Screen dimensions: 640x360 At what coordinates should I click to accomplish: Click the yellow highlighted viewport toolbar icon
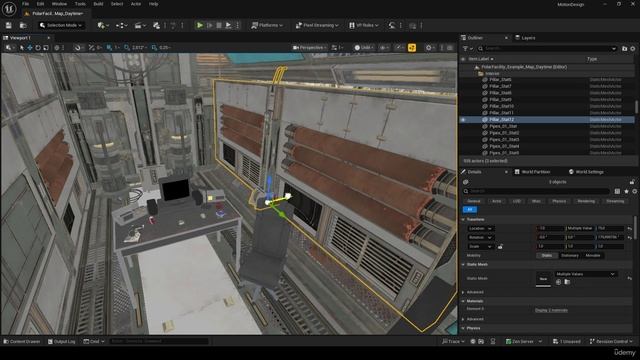pos(412,48)
